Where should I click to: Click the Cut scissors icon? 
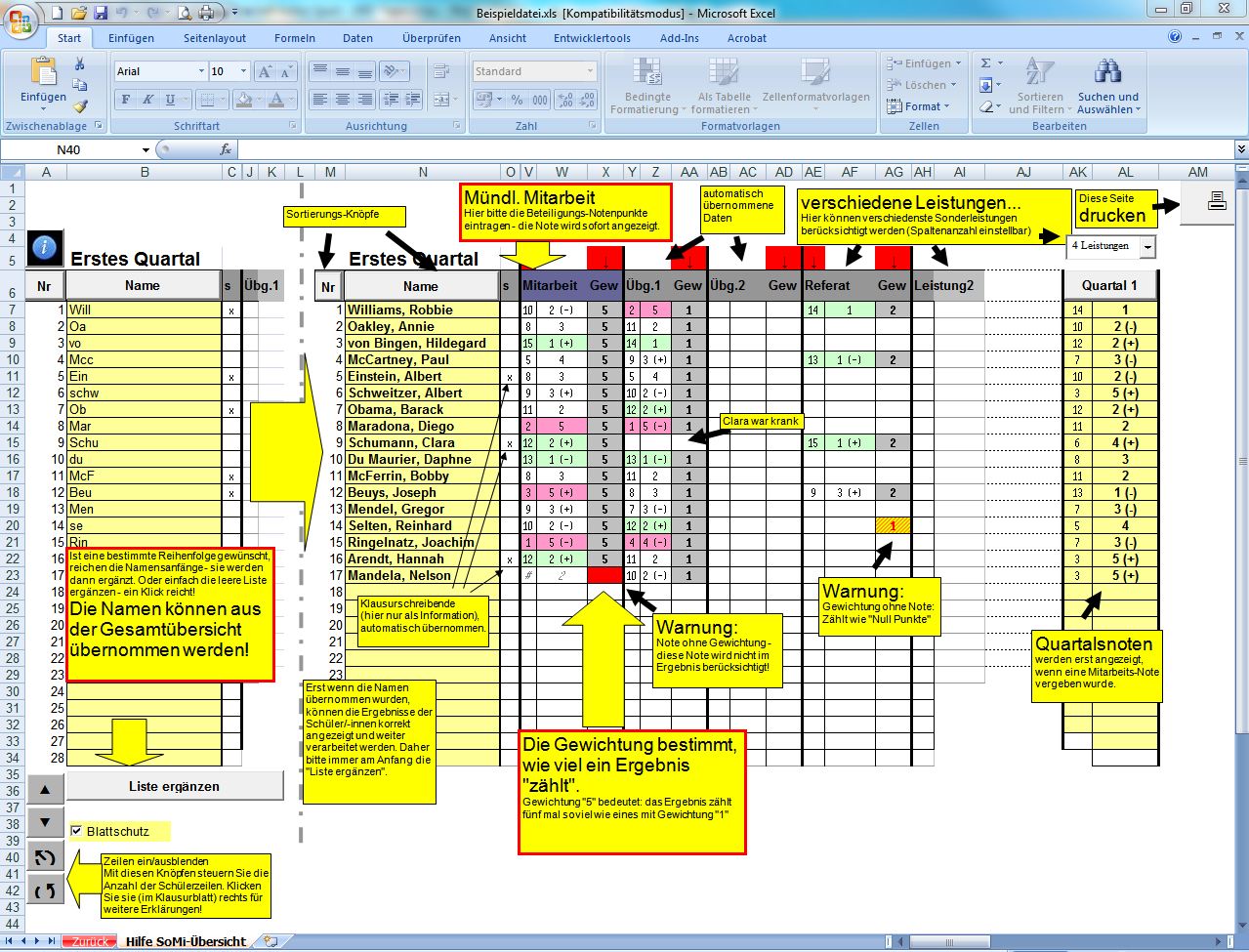[79, 63]
